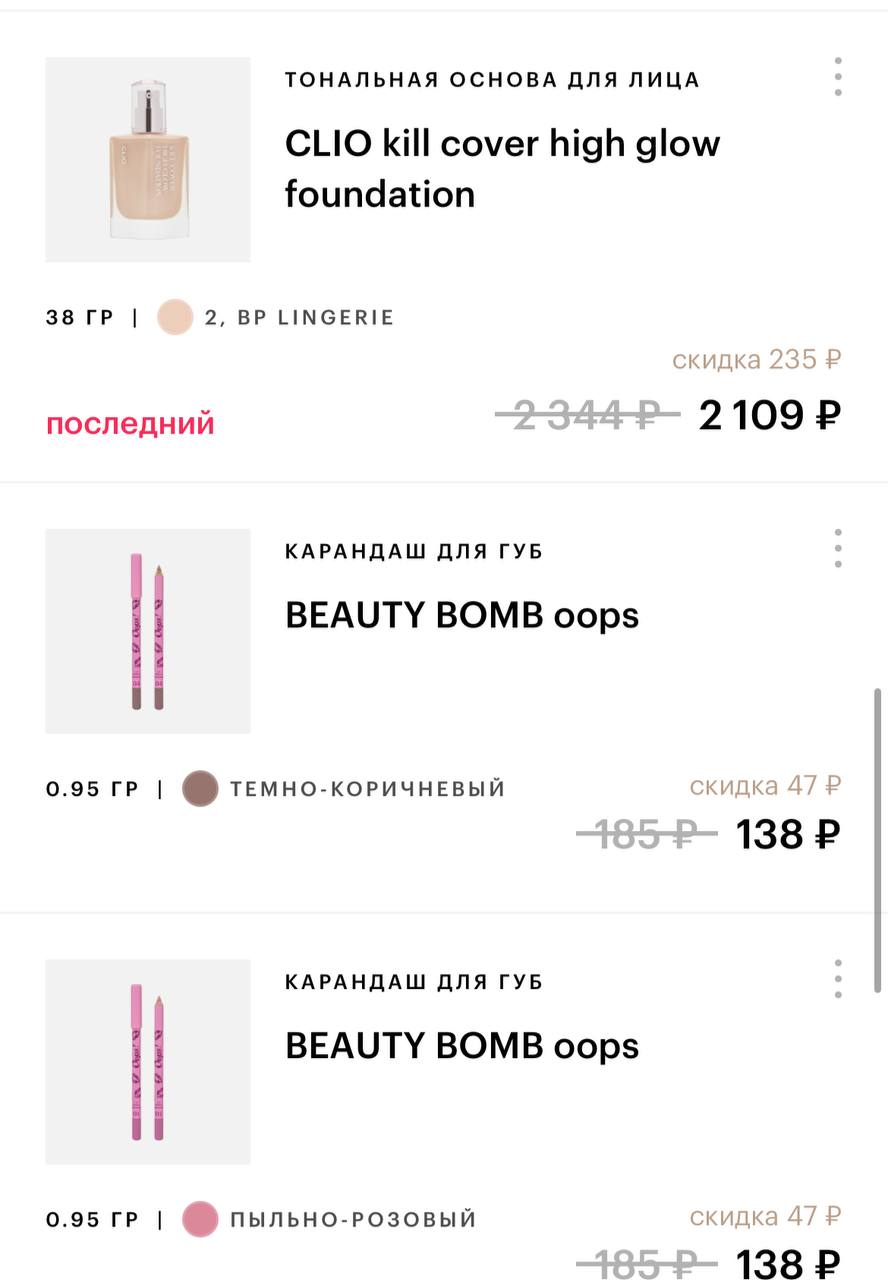Open second BEAUTY BOMB oops product title

click(x=462, y=1046)
